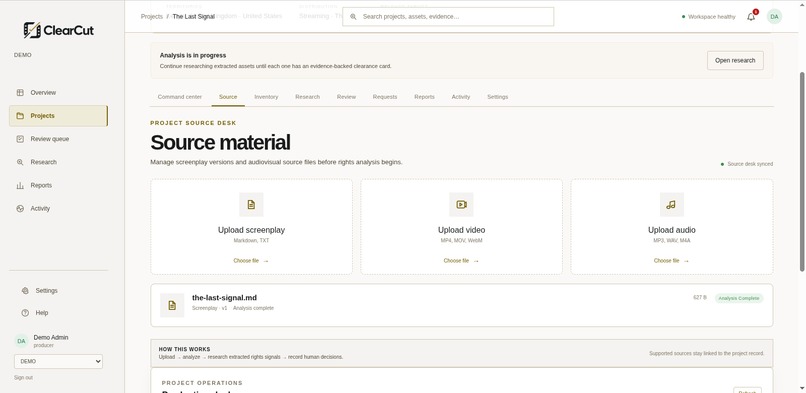The height and width of the screenshot is (393, 806).
Task: Click the Upload screenplay document icon
Action: 251,204
